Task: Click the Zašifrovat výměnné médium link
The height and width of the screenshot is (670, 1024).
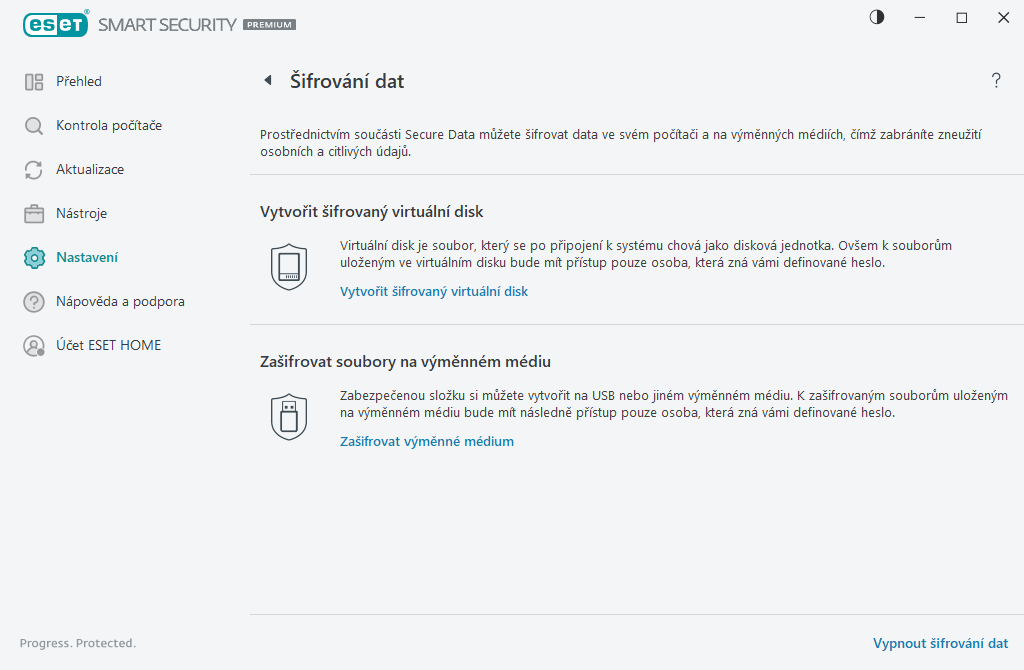Action: [427, 442]
